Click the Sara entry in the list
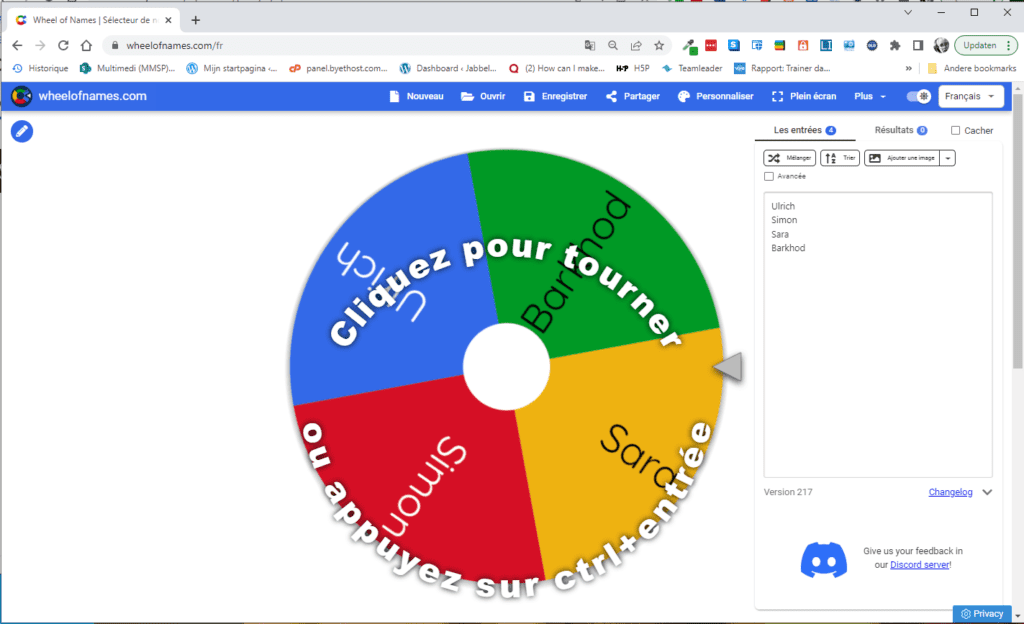This screenshot has height=624, width=1024. (x=780, y=234)
